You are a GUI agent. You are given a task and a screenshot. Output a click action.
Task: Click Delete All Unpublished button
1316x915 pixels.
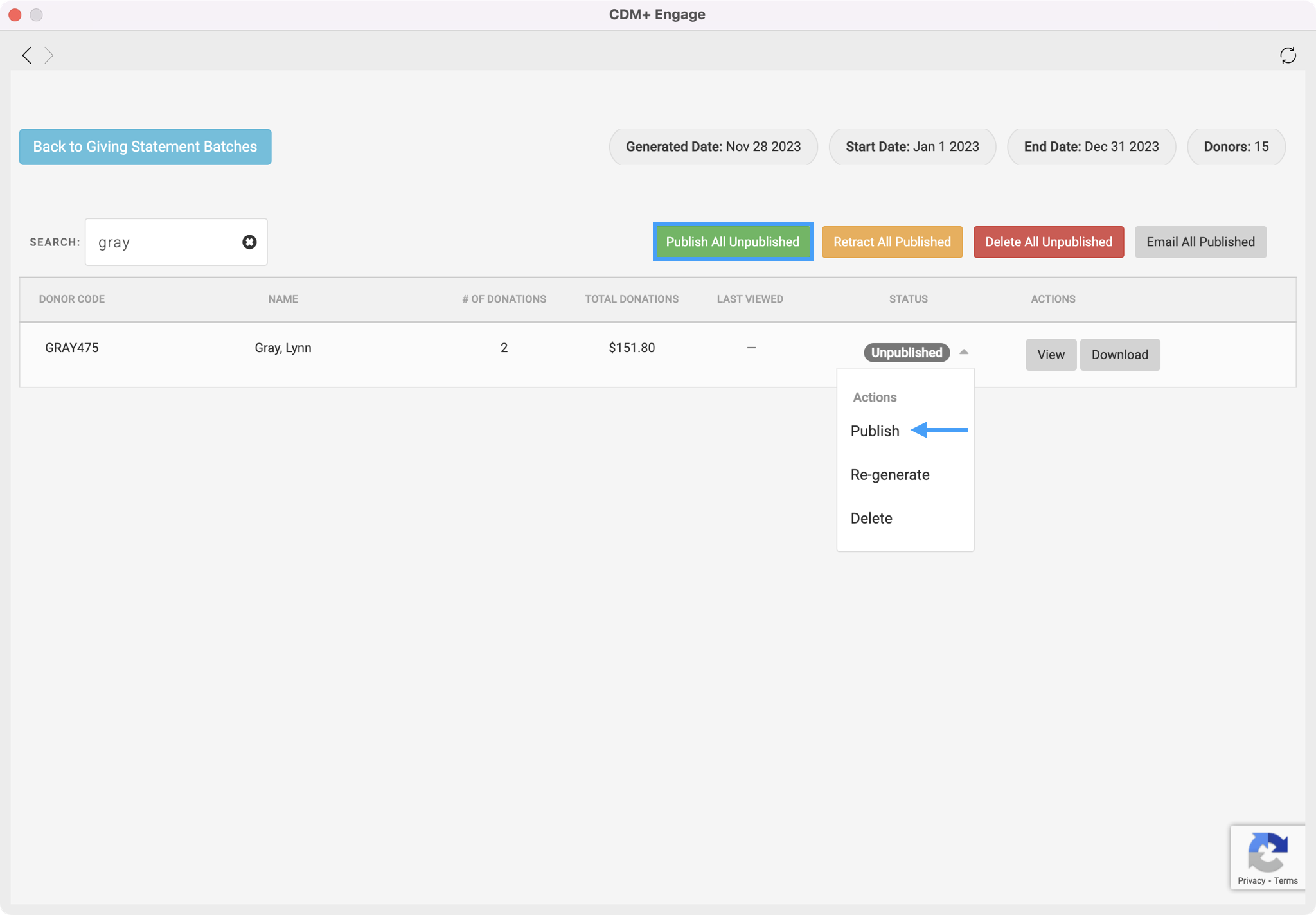point(1048,242)
